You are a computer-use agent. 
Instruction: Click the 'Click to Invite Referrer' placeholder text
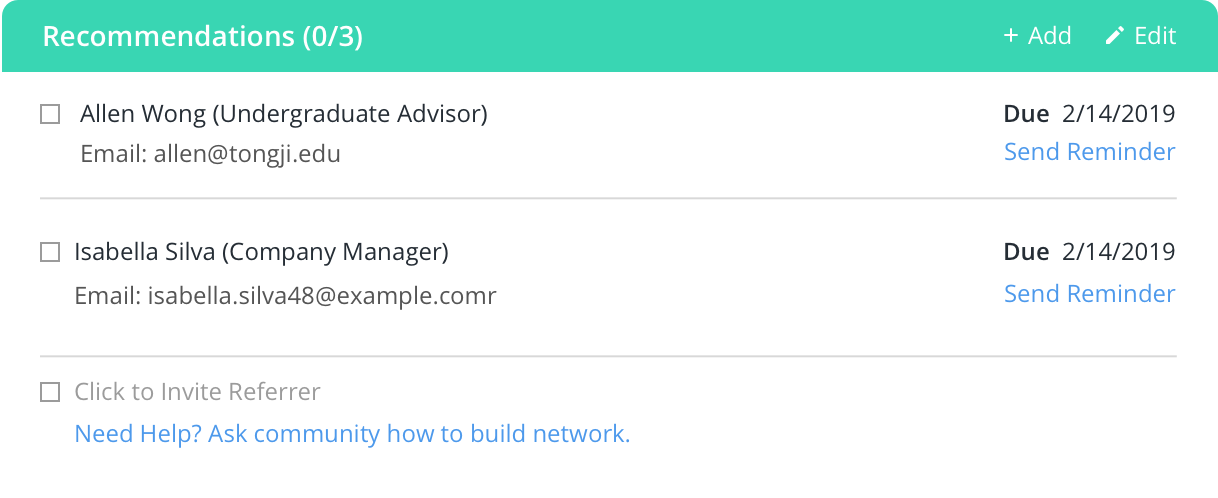tap(197, 392)
